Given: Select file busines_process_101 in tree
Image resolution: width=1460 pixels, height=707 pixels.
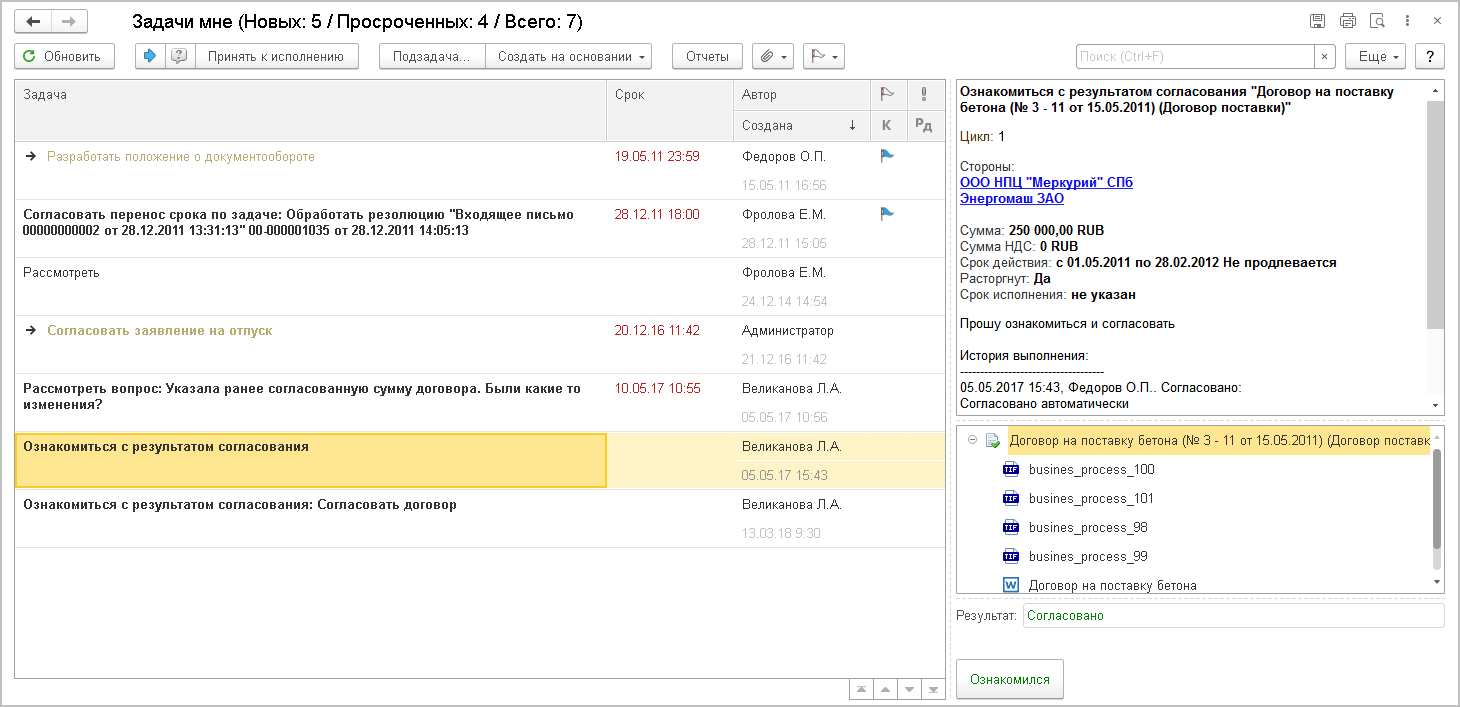Looking at the screenshot, I should click(x=1091, y=498).
